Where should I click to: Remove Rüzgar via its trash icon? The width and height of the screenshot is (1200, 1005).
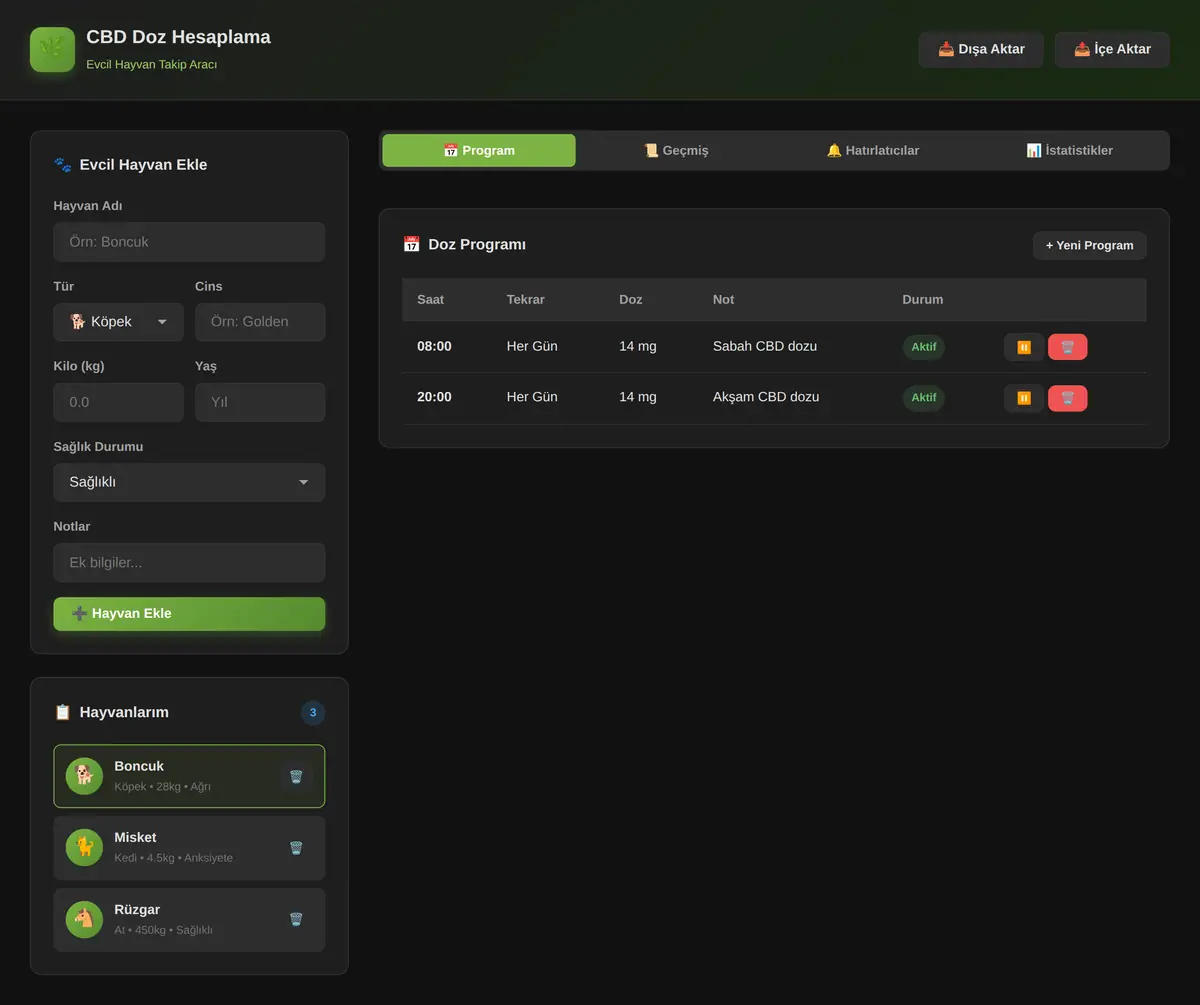coord(296,920)
